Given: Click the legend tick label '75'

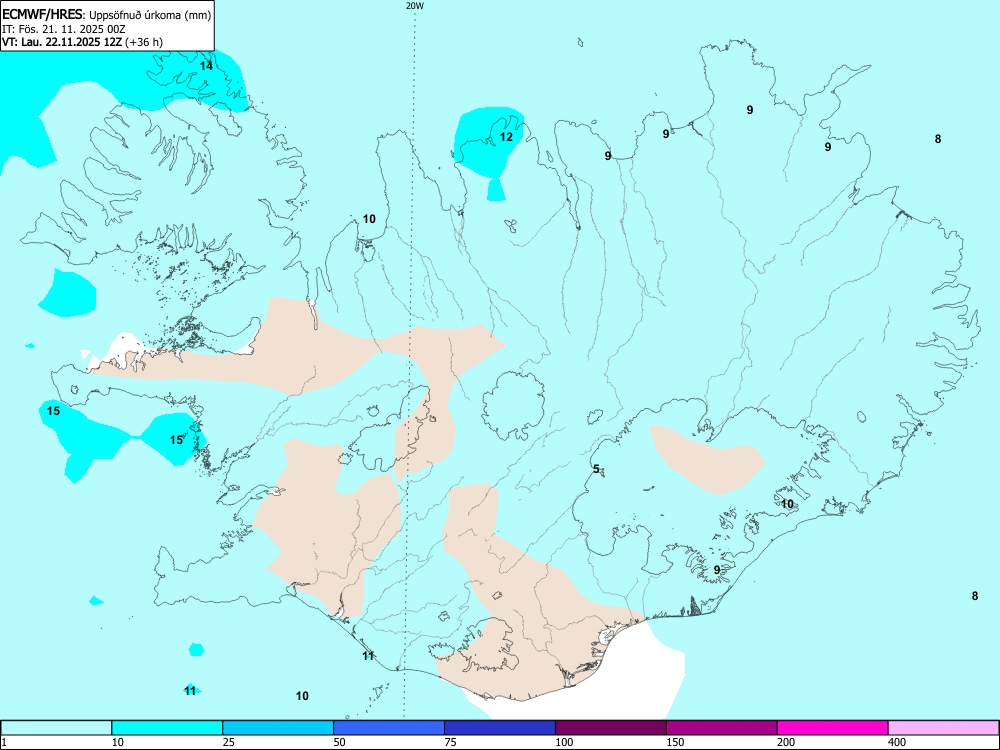Looking at the screenshot, I should pos(451,742).
